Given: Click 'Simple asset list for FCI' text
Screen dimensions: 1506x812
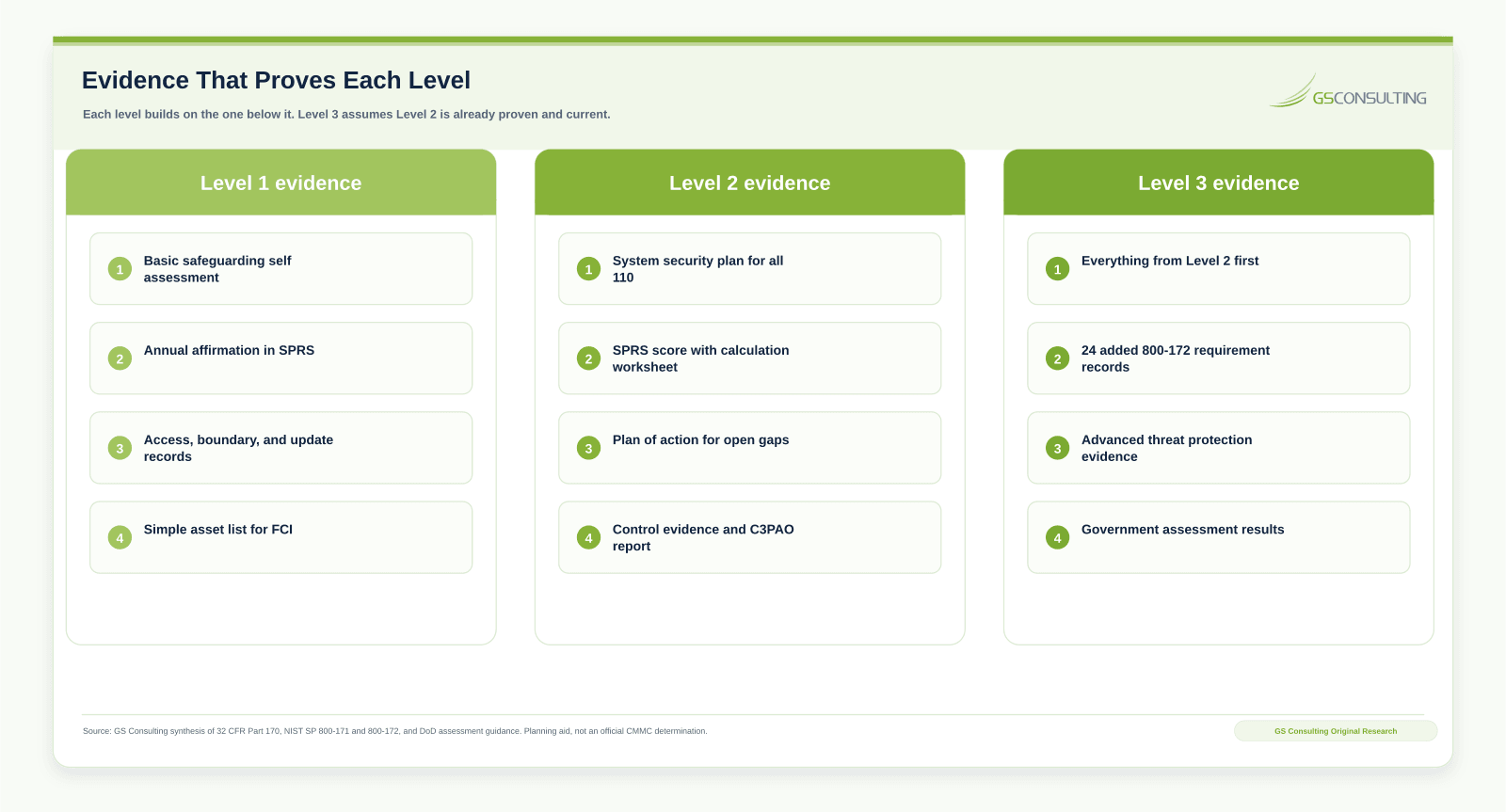Looking at the screenshot, I should [218, 530].
